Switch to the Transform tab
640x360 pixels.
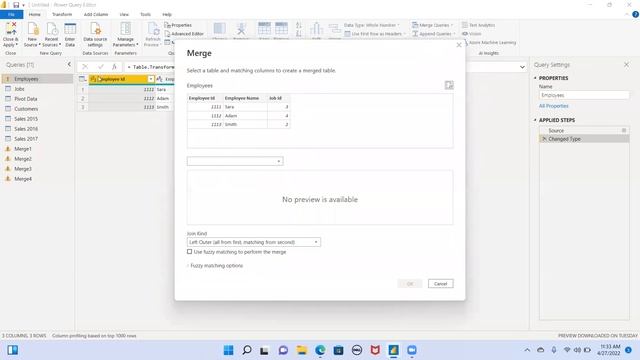(62, 14)
